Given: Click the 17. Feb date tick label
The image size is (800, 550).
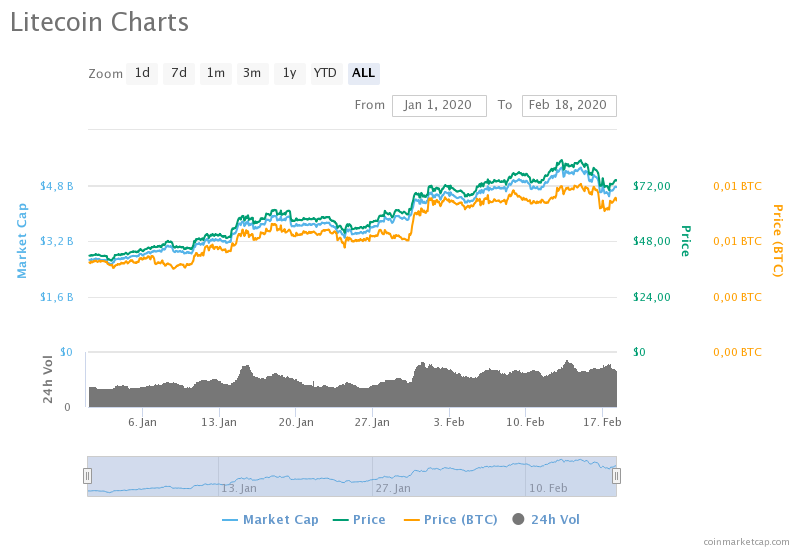Looking at the screenshot, I should [603, 422].
